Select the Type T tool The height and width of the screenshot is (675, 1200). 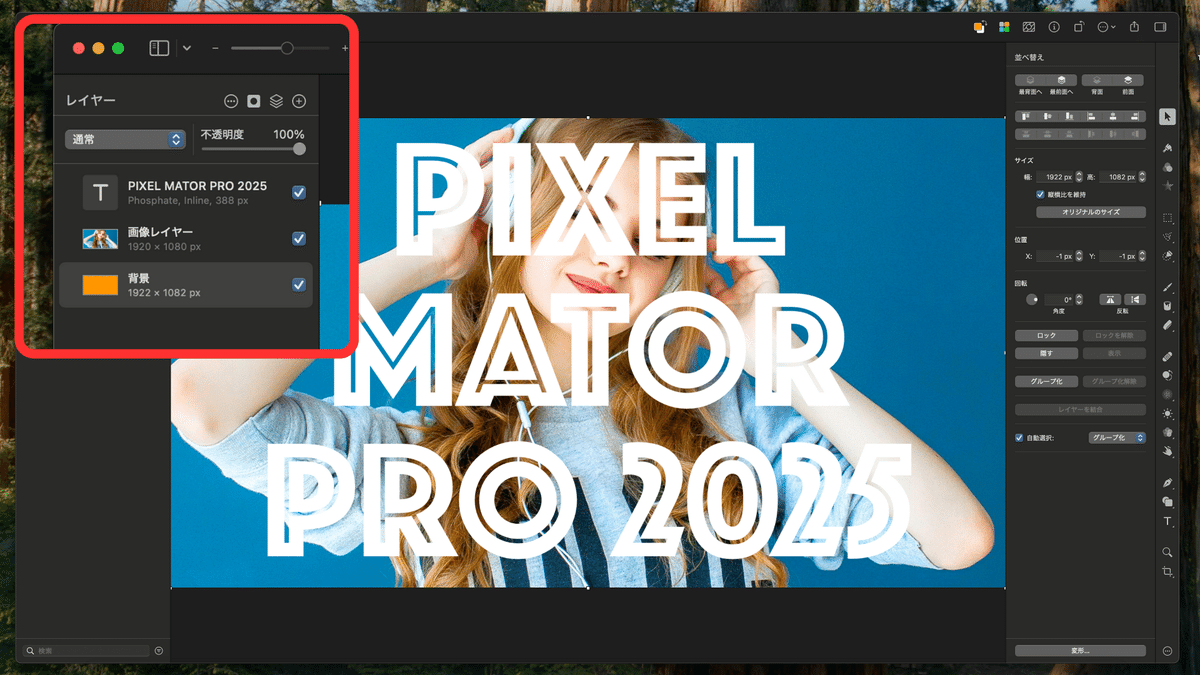(x=1167, y=521)
